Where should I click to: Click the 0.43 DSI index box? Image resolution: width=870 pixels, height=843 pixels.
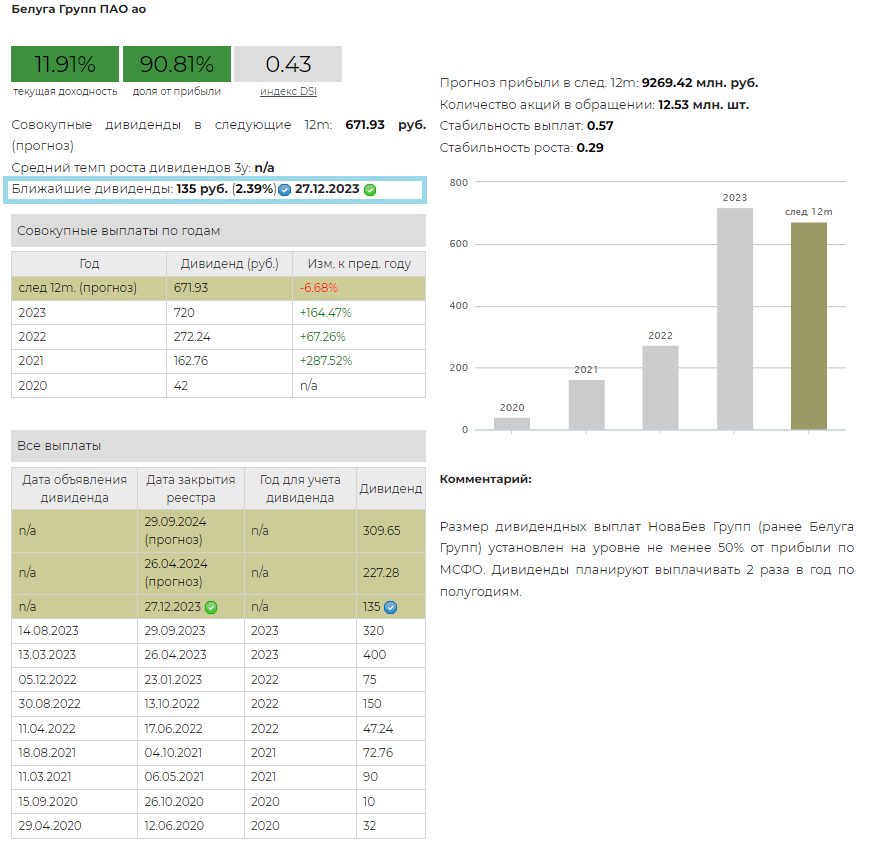coord(288,65)
